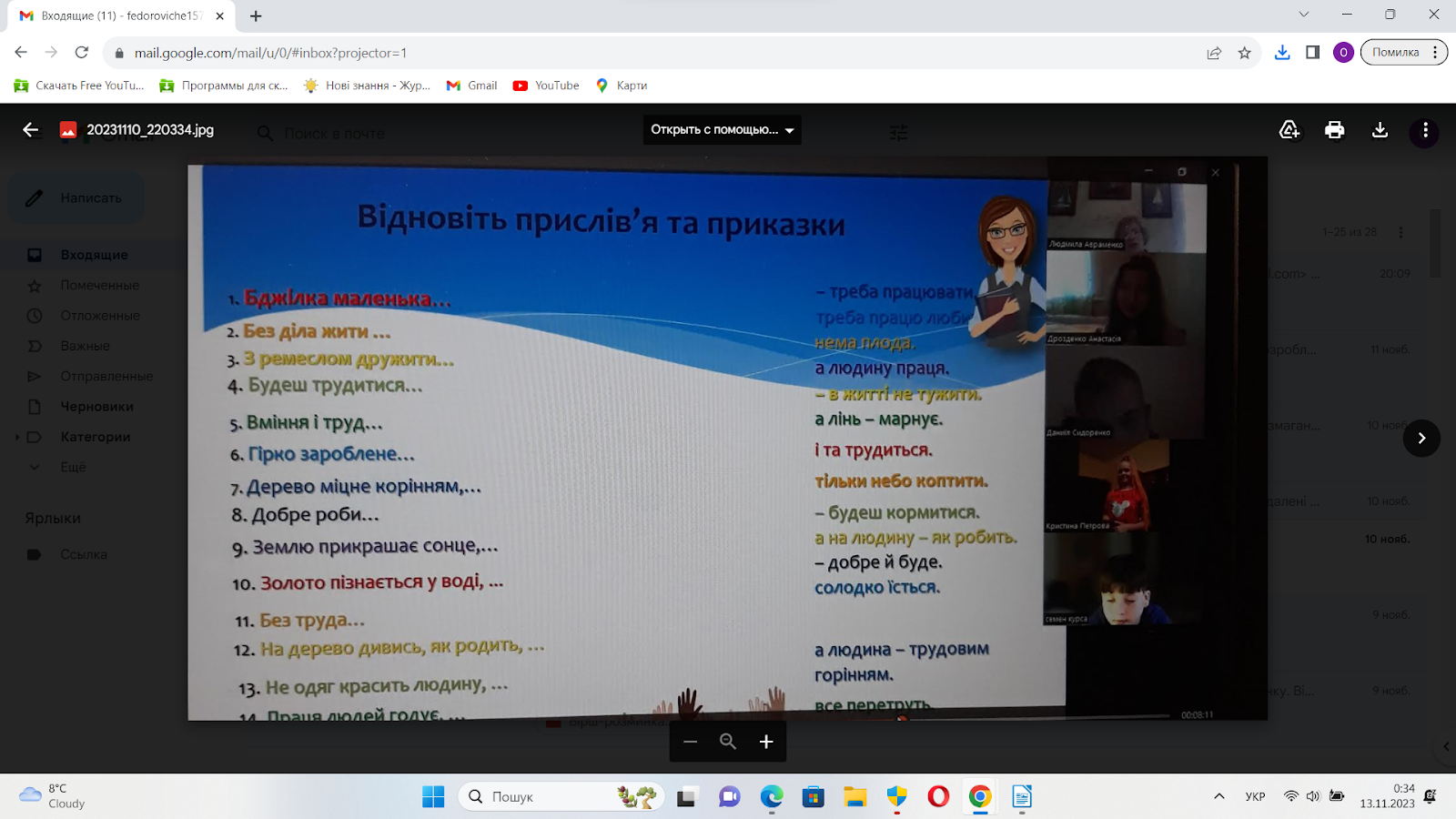Open File Explorer from taskbar
This screenshot has width=1456, height=819.
point(854,797)
